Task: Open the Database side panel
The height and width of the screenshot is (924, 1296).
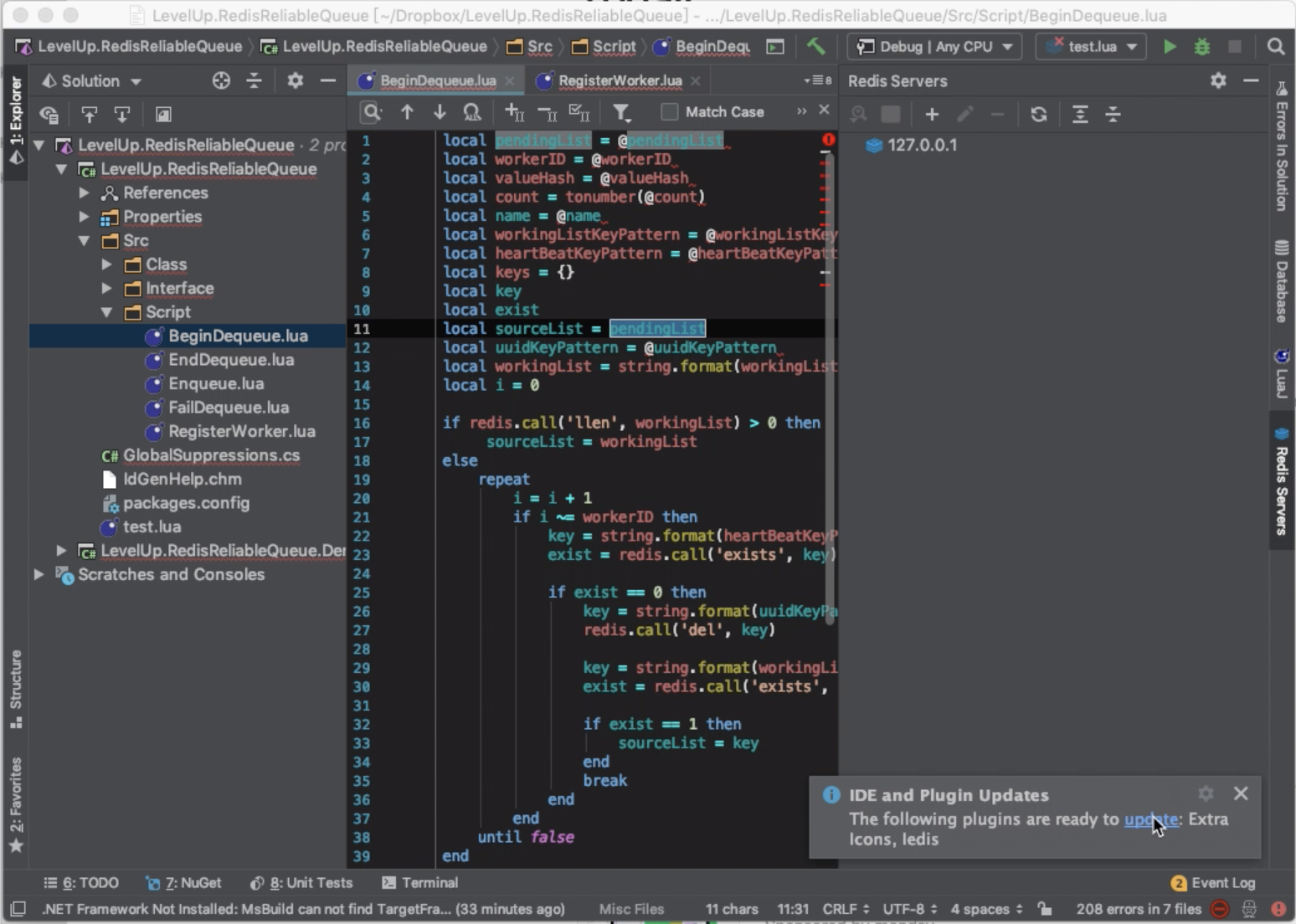Action: pyautogui.click(x=1282, y=281)
